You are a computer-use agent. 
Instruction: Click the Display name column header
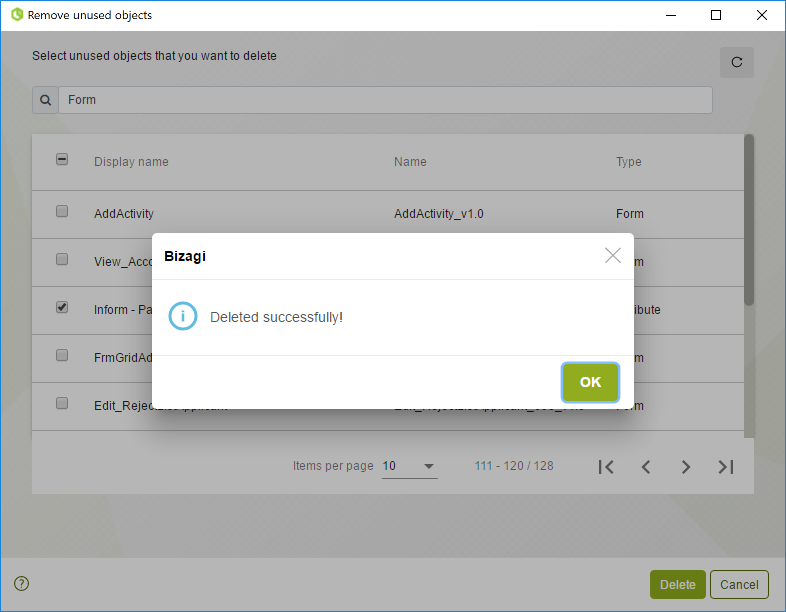[131, 162]
